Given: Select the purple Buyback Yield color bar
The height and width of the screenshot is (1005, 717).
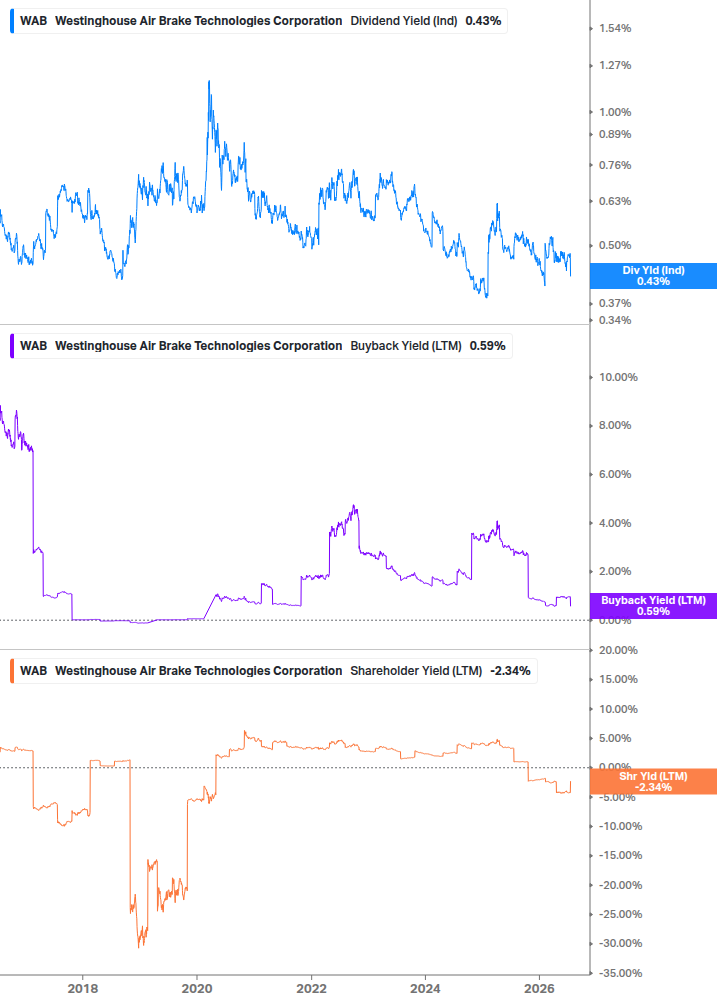Looking at the screenshot, I should tap(12, 346).
